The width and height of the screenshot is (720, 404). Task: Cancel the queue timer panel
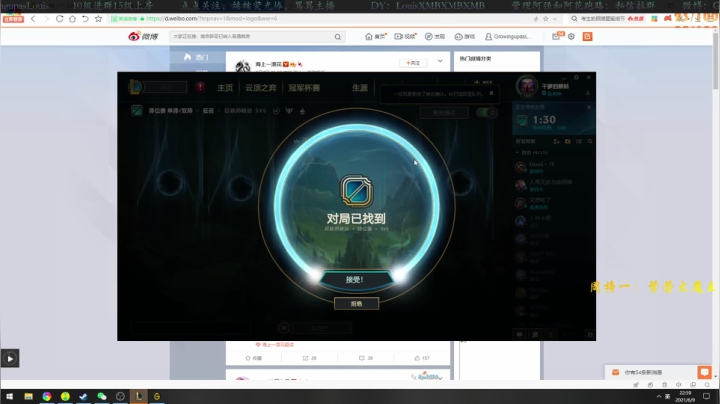[x=589, y=107]
